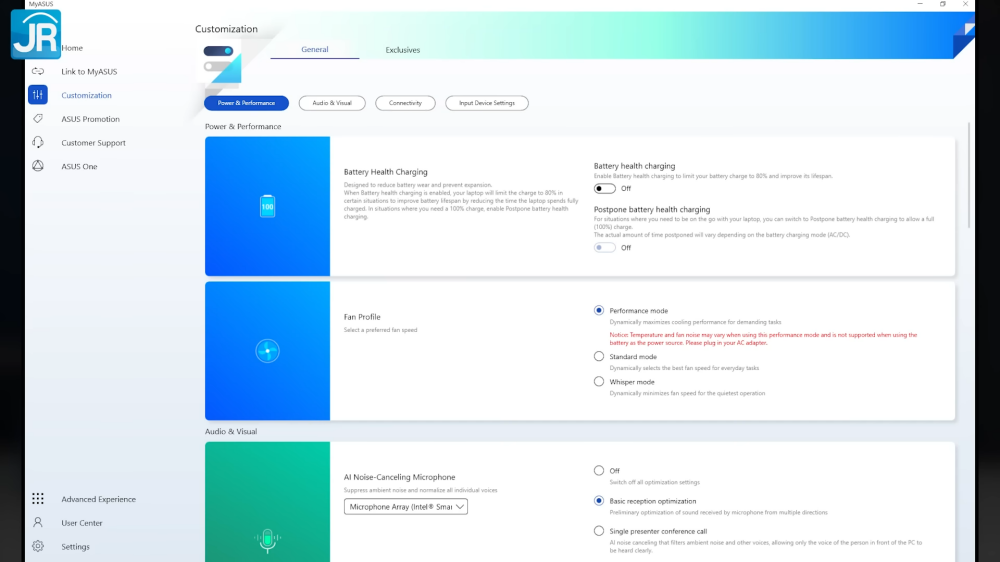Click the vertical scrollbar of the settings list
This screenshot has width=1000, height=562.
click(969, 175)
